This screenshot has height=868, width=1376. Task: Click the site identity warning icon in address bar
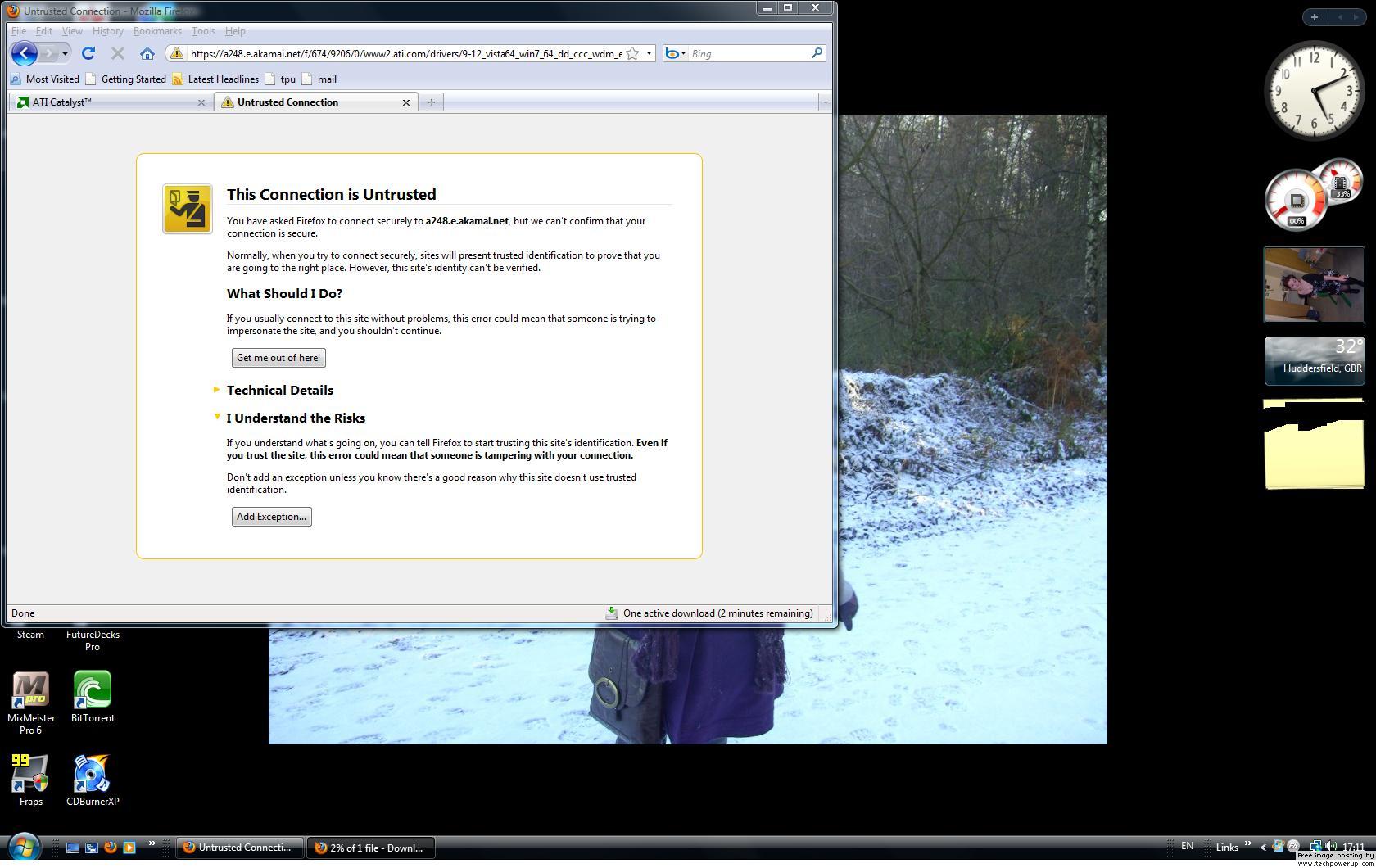click(177, 54)
